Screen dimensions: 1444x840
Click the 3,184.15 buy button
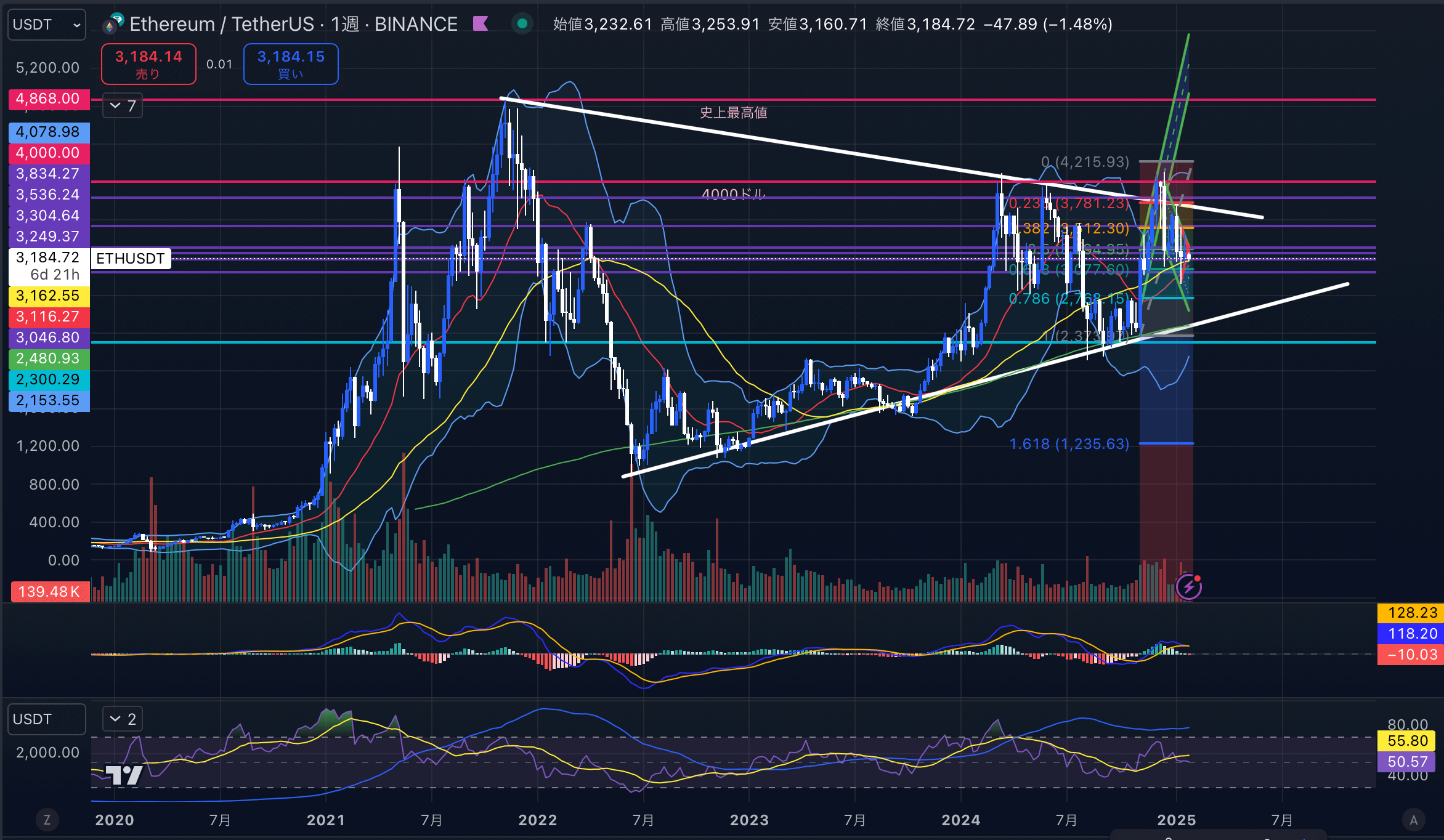click(291, 64)
